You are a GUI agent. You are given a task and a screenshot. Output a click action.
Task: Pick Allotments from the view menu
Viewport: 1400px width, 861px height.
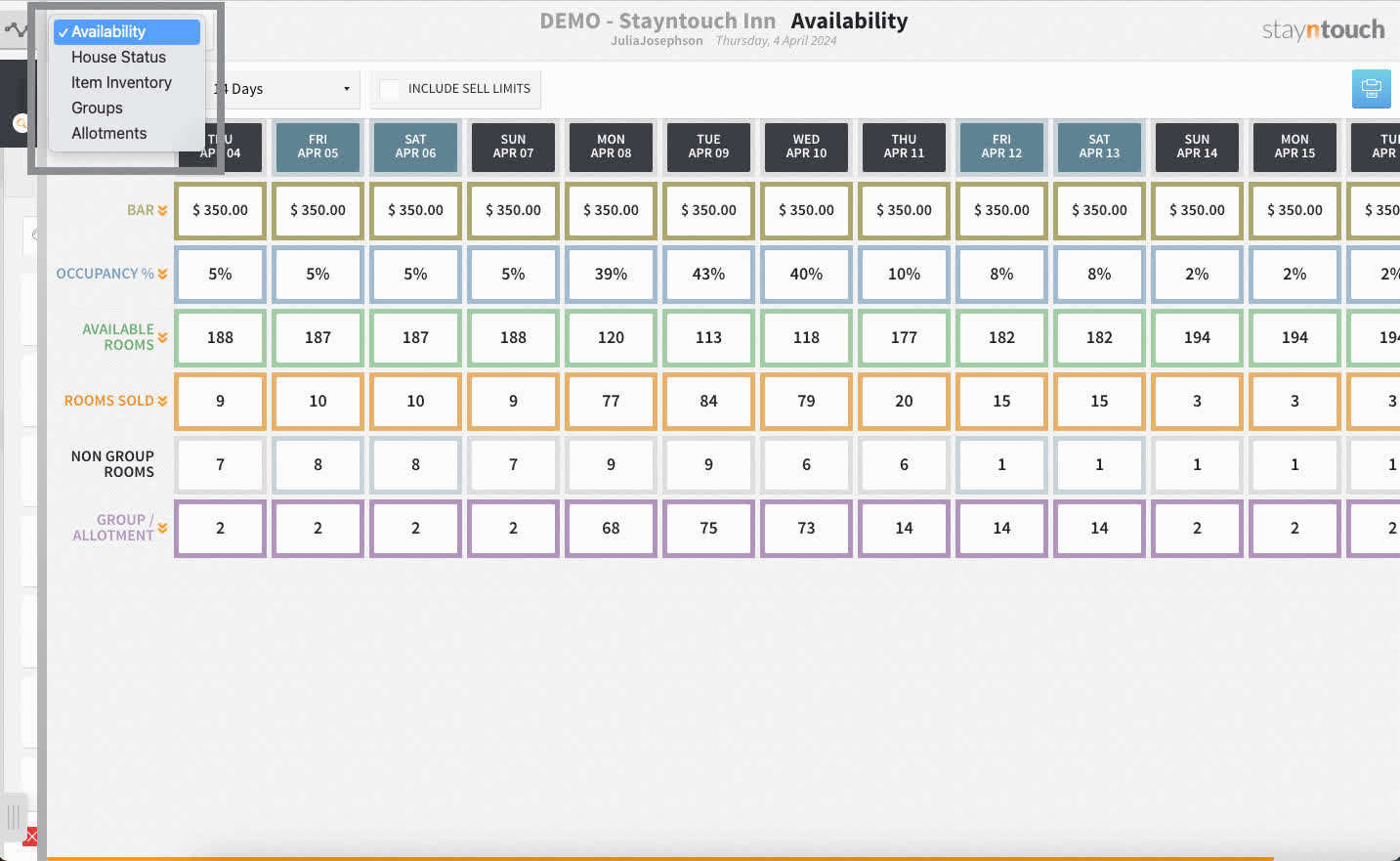click(127, 134)
